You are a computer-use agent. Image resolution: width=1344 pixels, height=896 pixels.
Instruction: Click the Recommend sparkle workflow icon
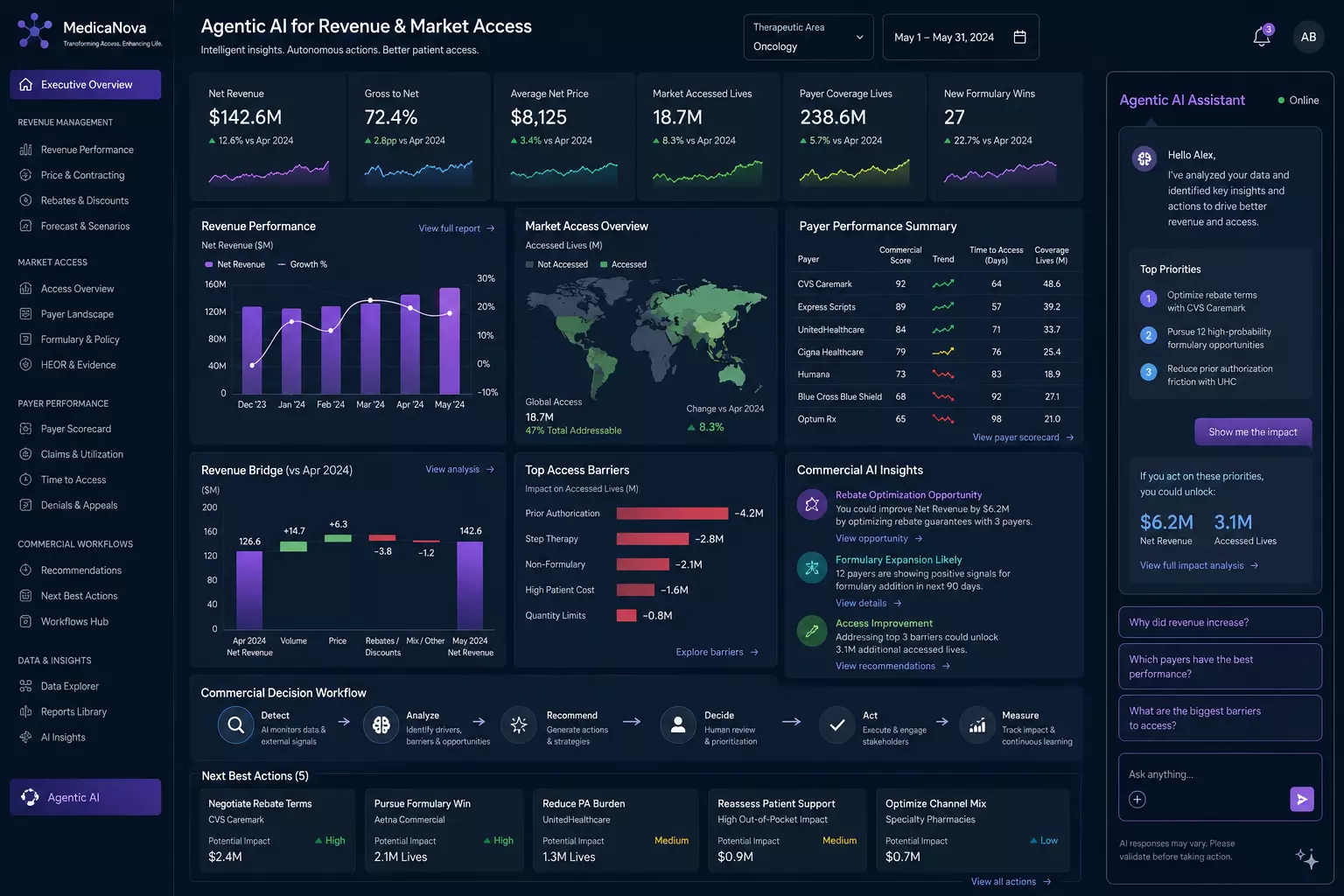coord(519,725)
